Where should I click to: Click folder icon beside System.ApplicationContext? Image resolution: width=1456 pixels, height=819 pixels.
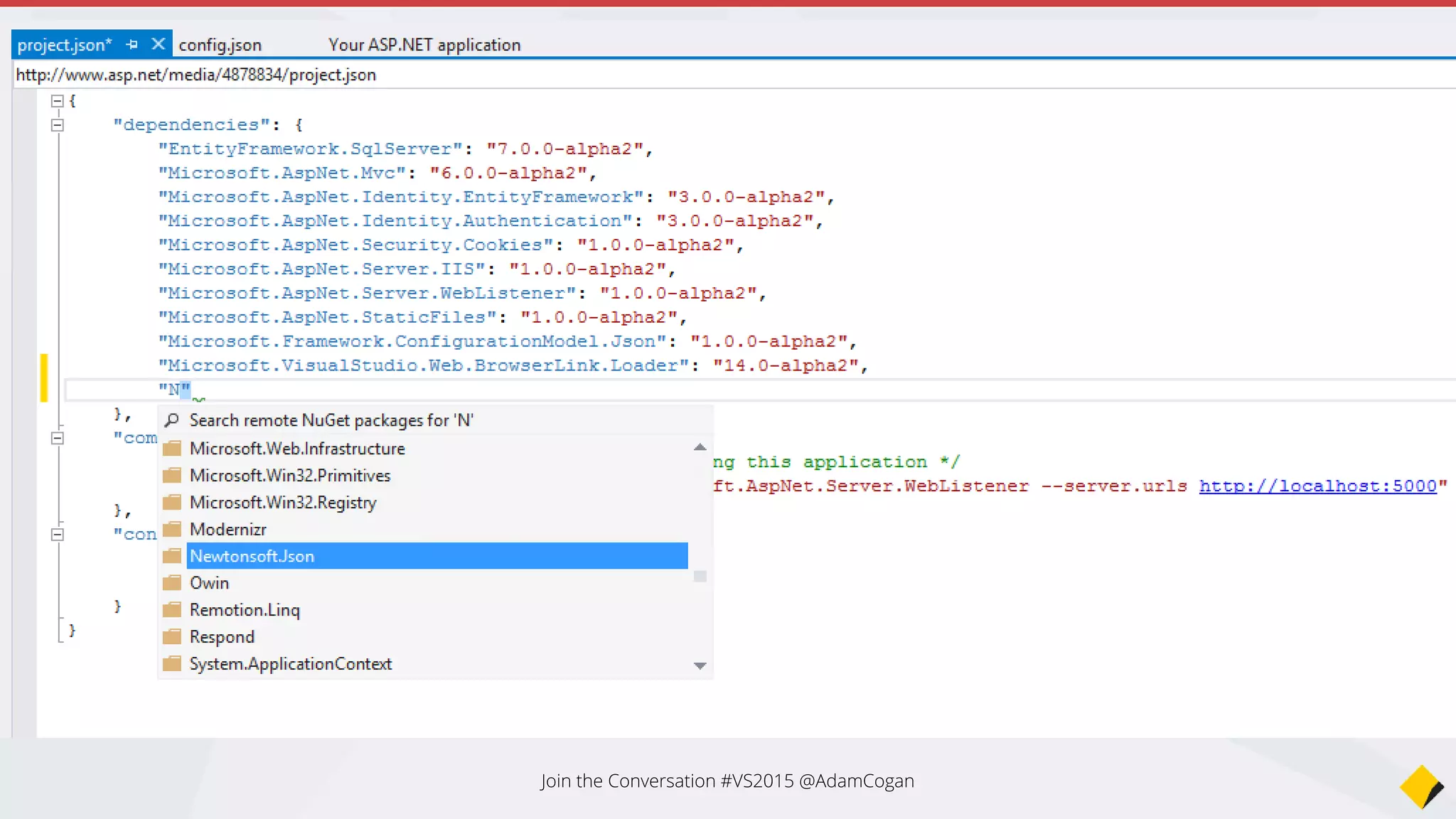tap(172, 664)
